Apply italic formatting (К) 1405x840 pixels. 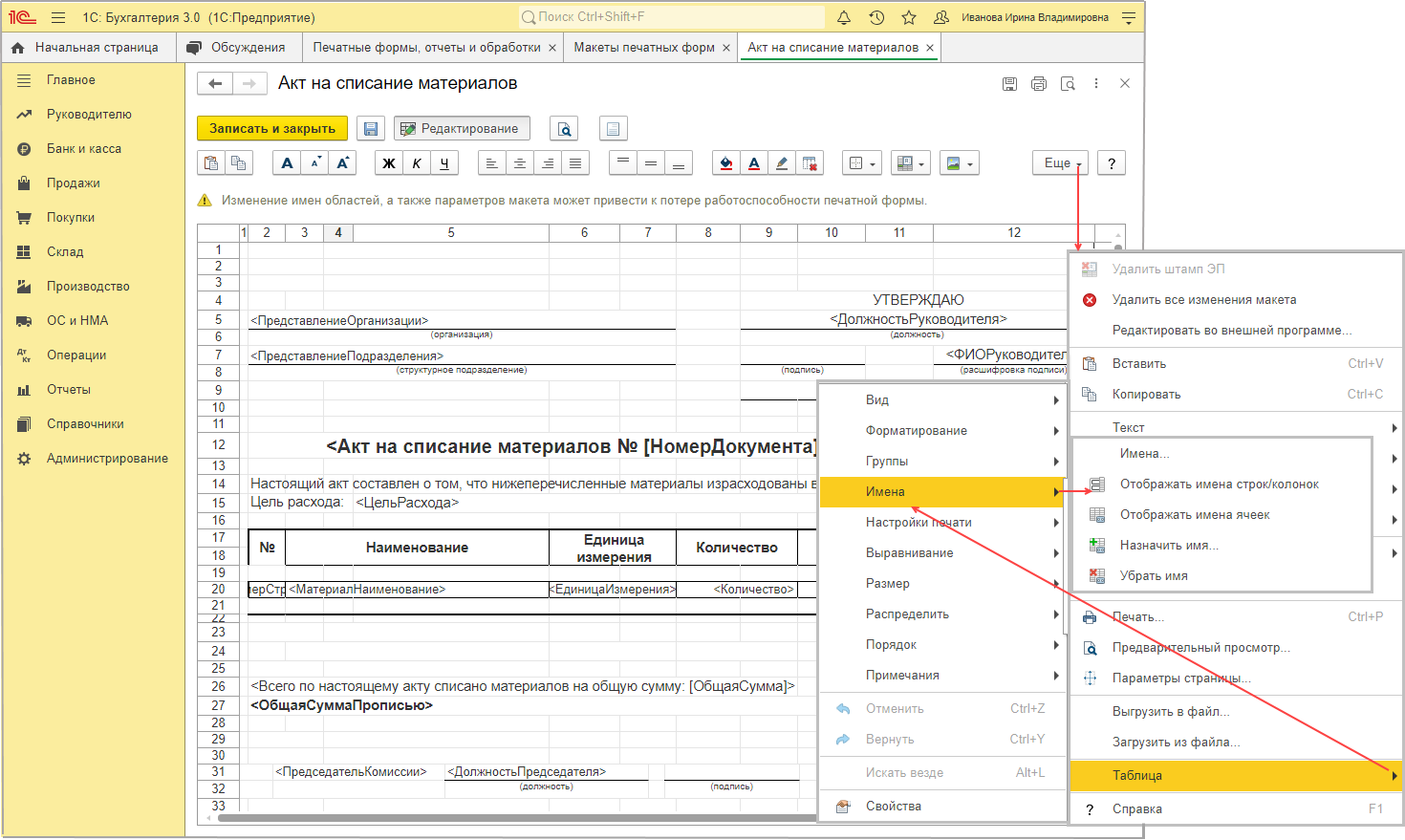[x=417, y=163]
